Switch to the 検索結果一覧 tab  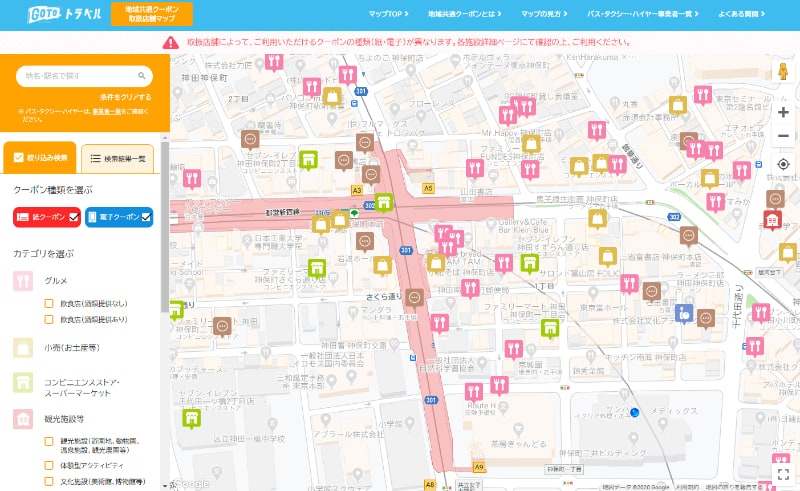point(117,159)
